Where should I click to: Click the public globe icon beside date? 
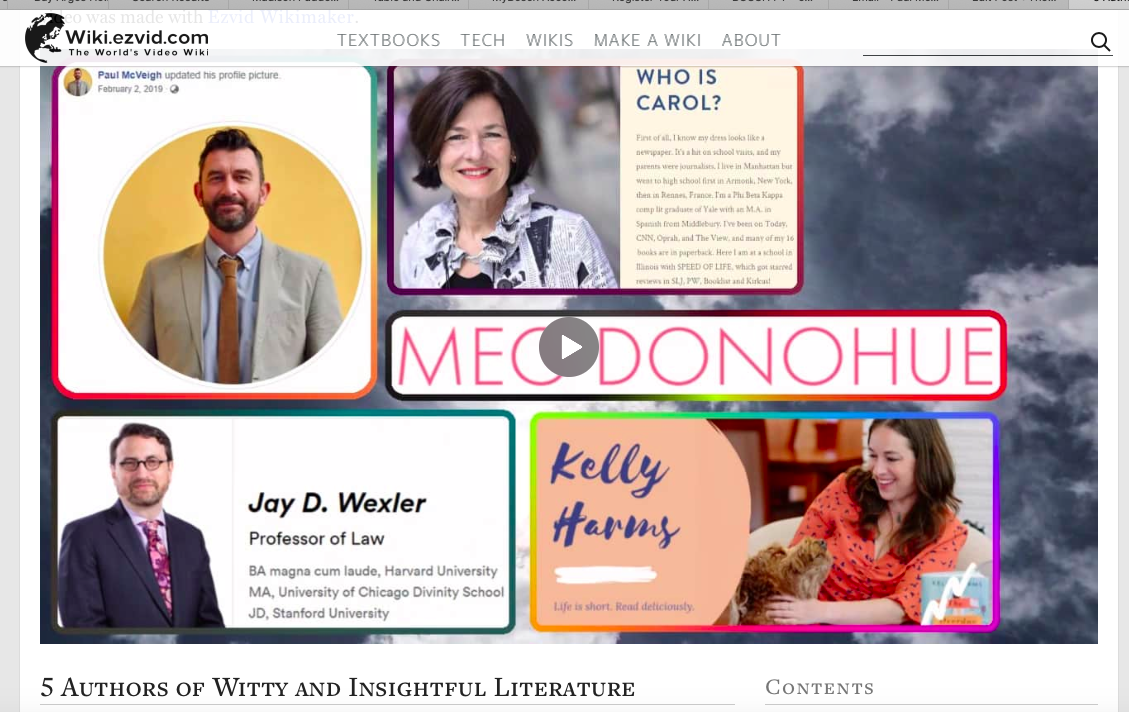[174, 89]
